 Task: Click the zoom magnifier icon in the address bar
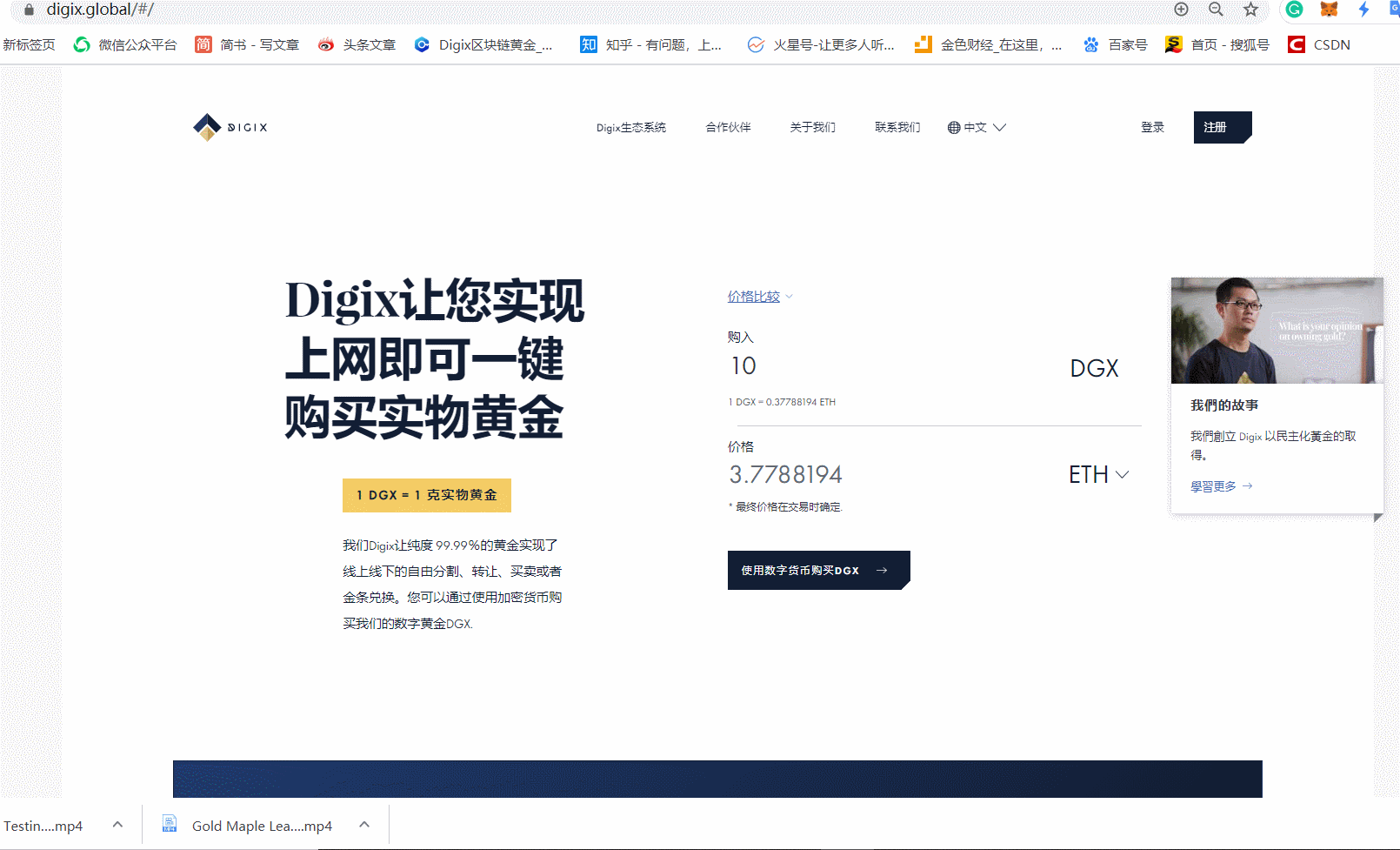point(1216,10)
